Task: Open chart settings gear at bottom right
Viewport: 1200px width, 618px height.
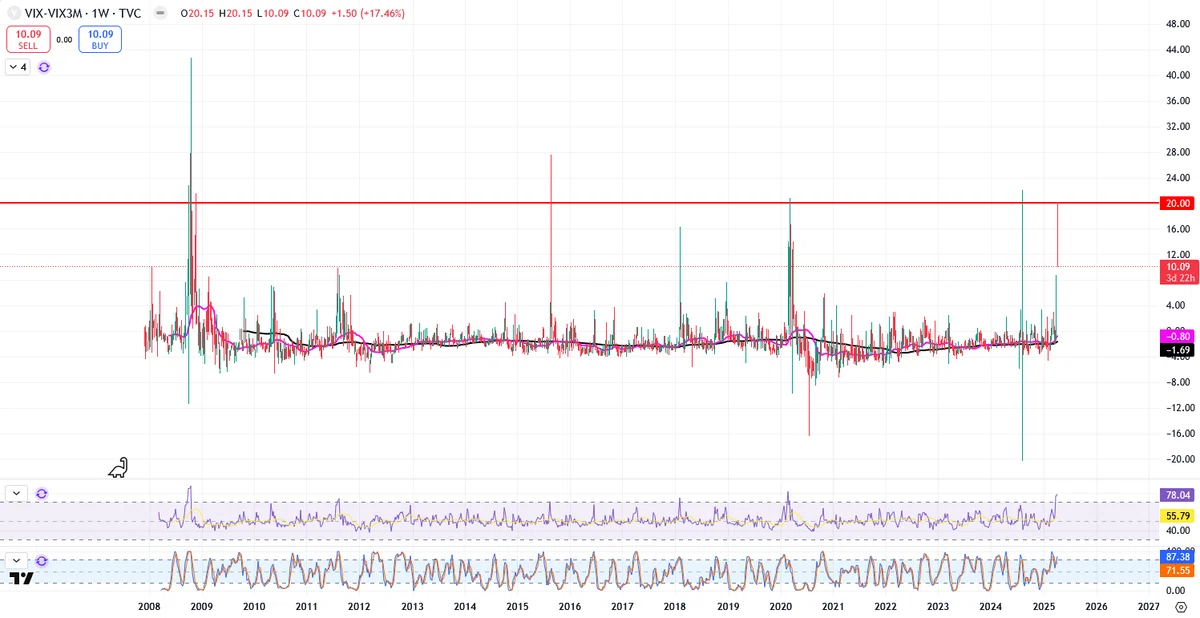Action: point(1180,607)
